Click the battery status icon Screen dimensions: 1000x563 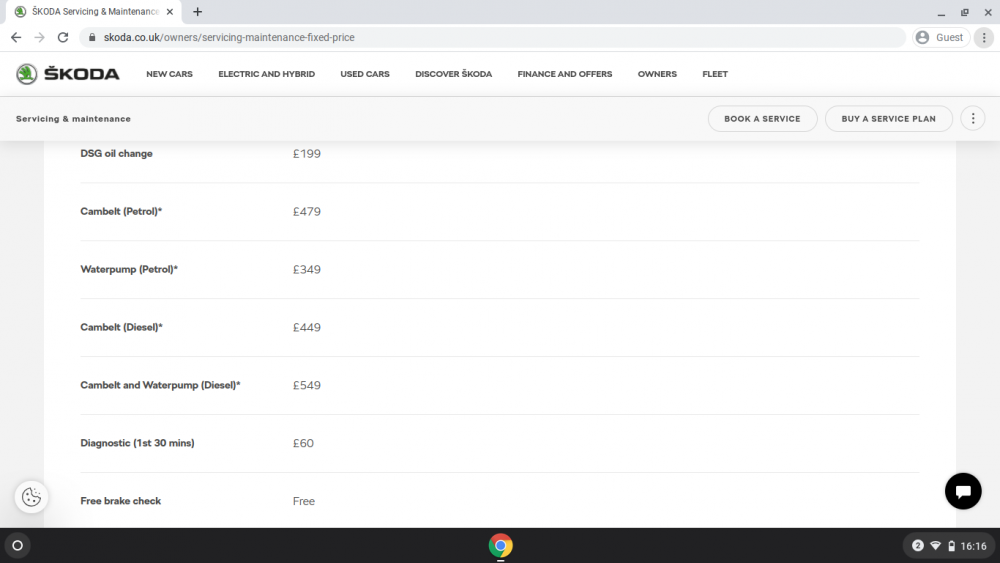click(x=952, y=546)
